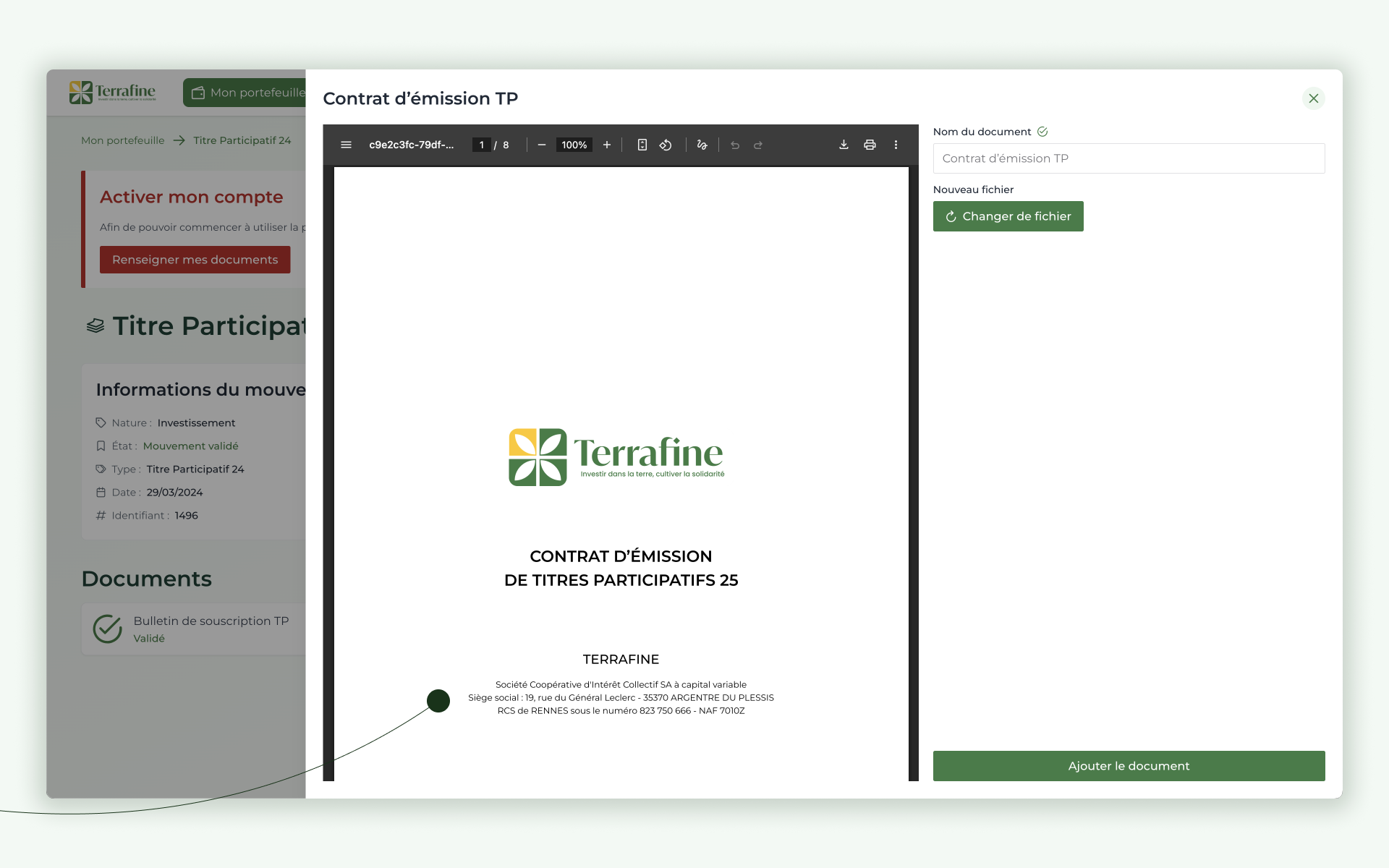Click the fit to page icon
This screenshot has height=868, width=1389.
click(x=642, y=145)
